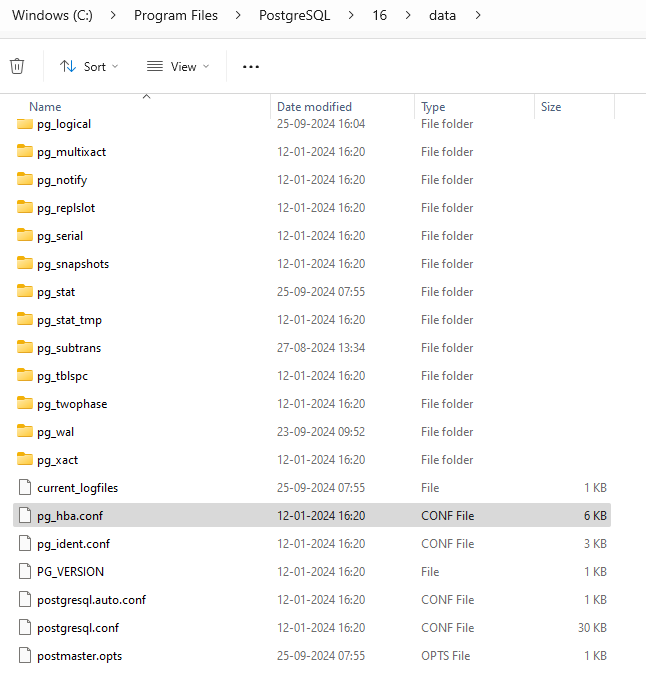Select the file name postgresql.auto.conf
The height and width of the screenshot is (675, 646).
pos(91,600)
